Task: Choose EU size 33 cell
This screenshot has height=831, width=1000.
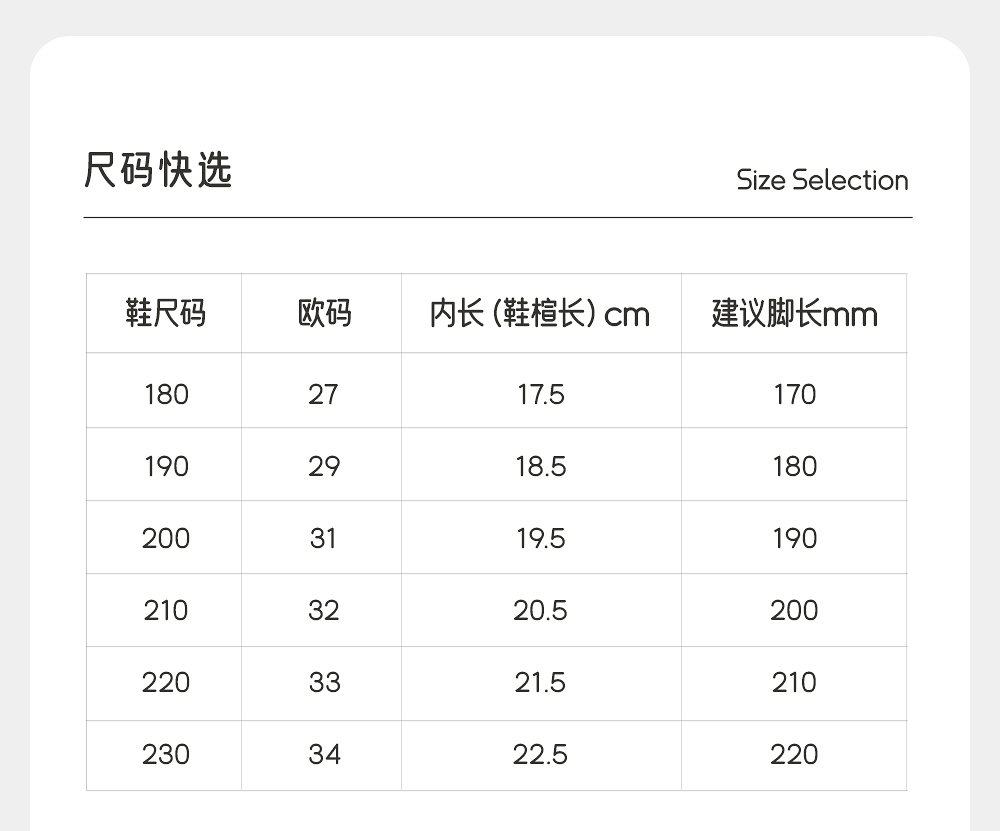Action: click(323, 682)
